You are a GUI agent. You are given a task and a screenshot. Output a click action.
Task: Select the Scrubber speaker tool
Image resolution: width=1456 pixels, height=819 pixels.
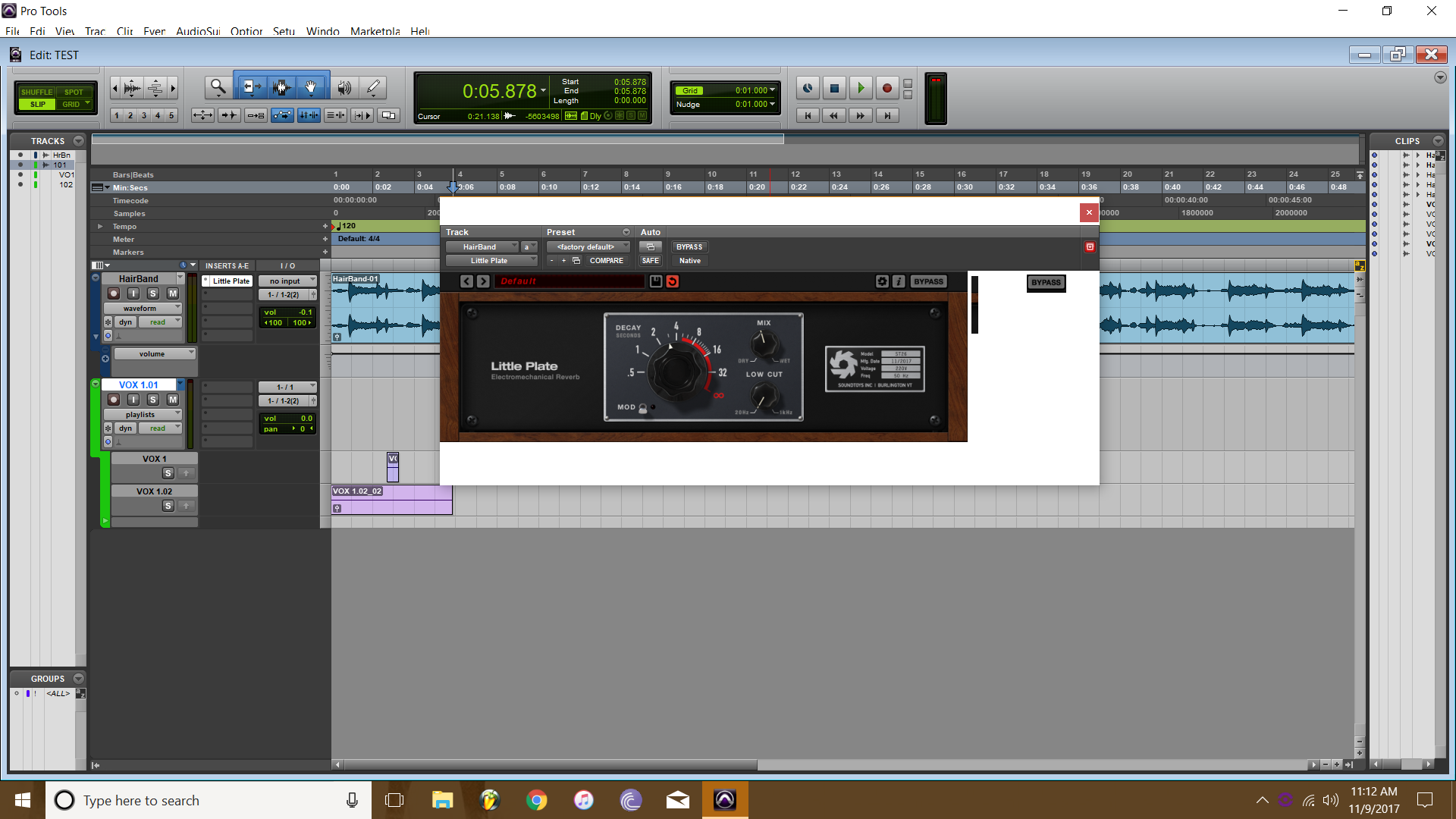click(x=344, y=88)
